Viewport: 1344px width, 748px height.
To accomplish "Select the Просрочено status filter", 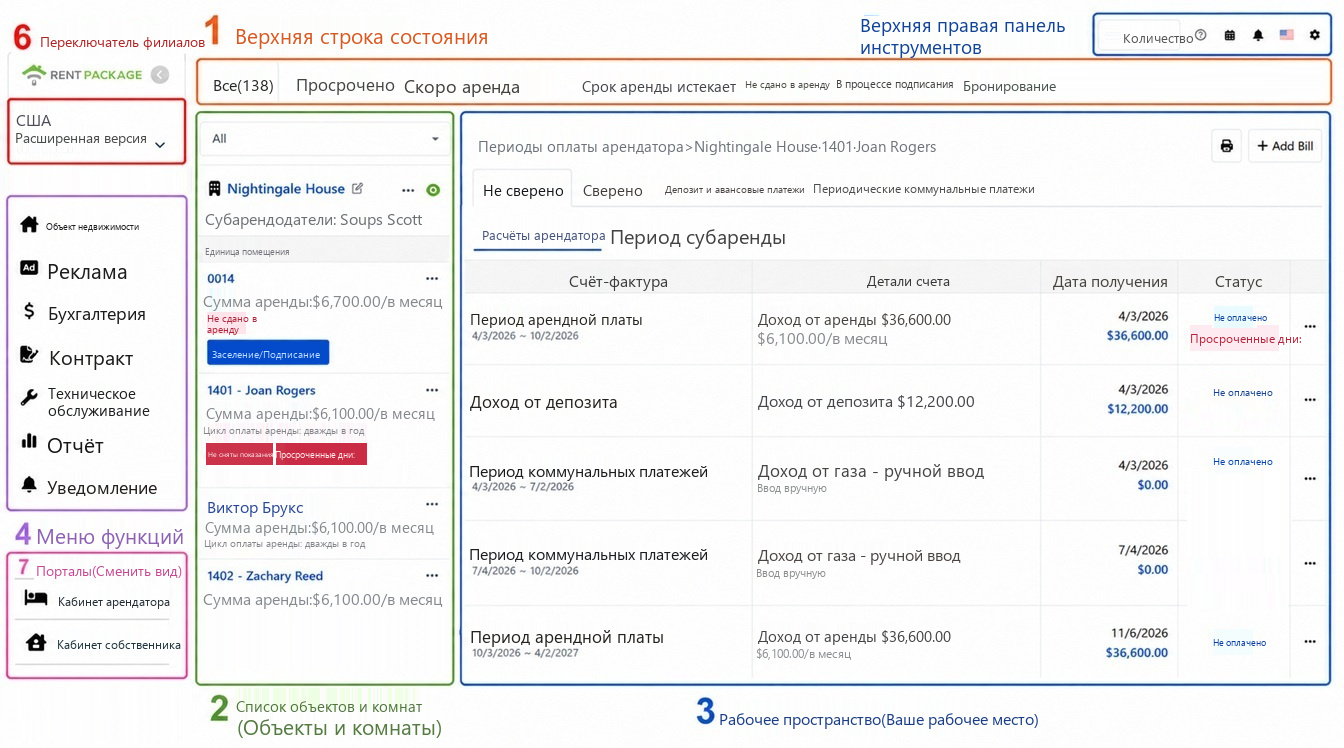I will click(346, 85).
